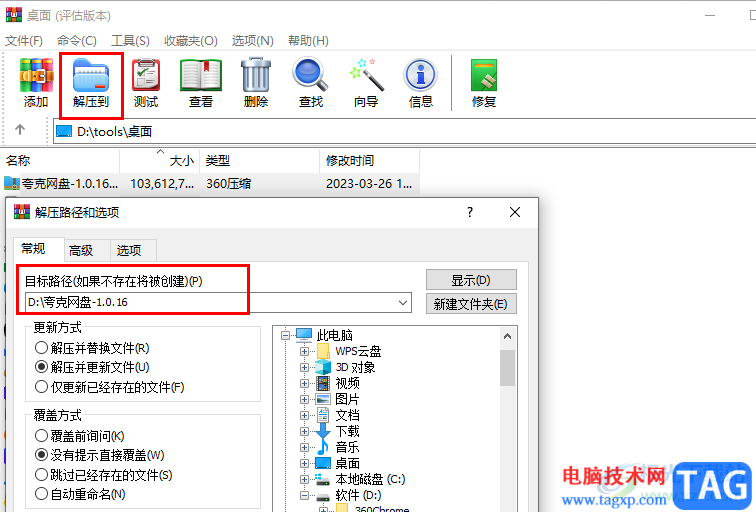Image resolution: width=756 pixels, height=512 pixels.
Task: Expand the 3D 对象 tree node
Action: pyautogui.click(x=304, y=367)
